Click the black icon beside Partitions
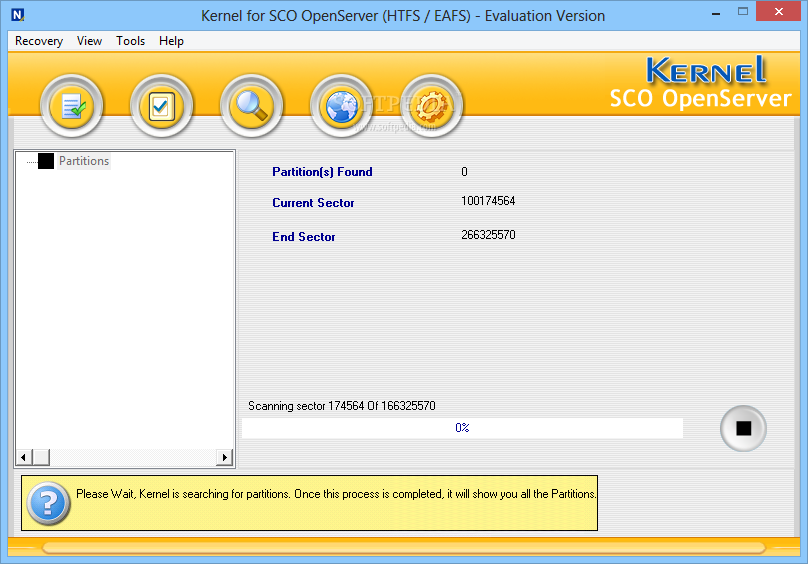 click(46, 161)
